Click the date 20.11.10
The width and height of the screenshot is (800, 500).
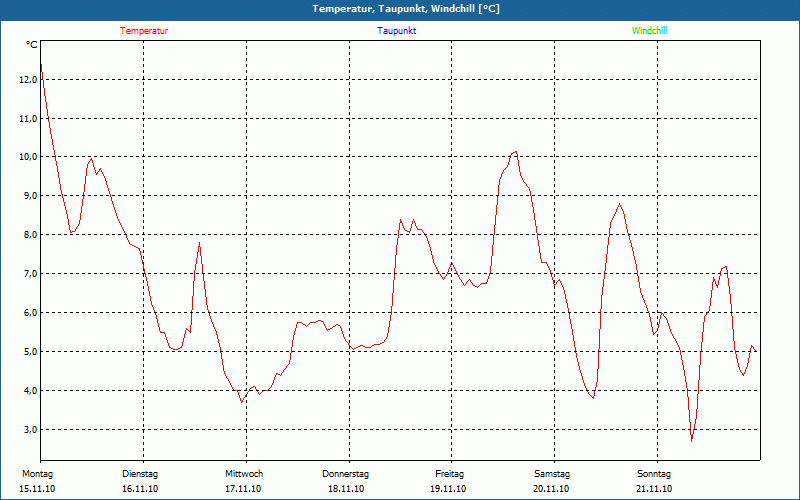click(x=551, y=489)
